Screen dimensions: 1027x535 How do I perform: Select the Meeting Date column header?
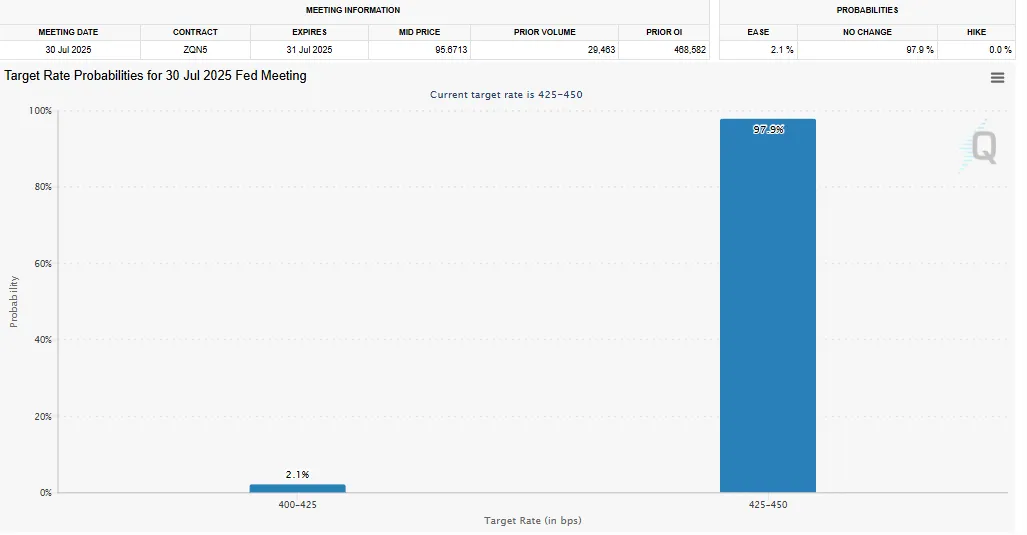pyautogui.click(x=69, y=32)
